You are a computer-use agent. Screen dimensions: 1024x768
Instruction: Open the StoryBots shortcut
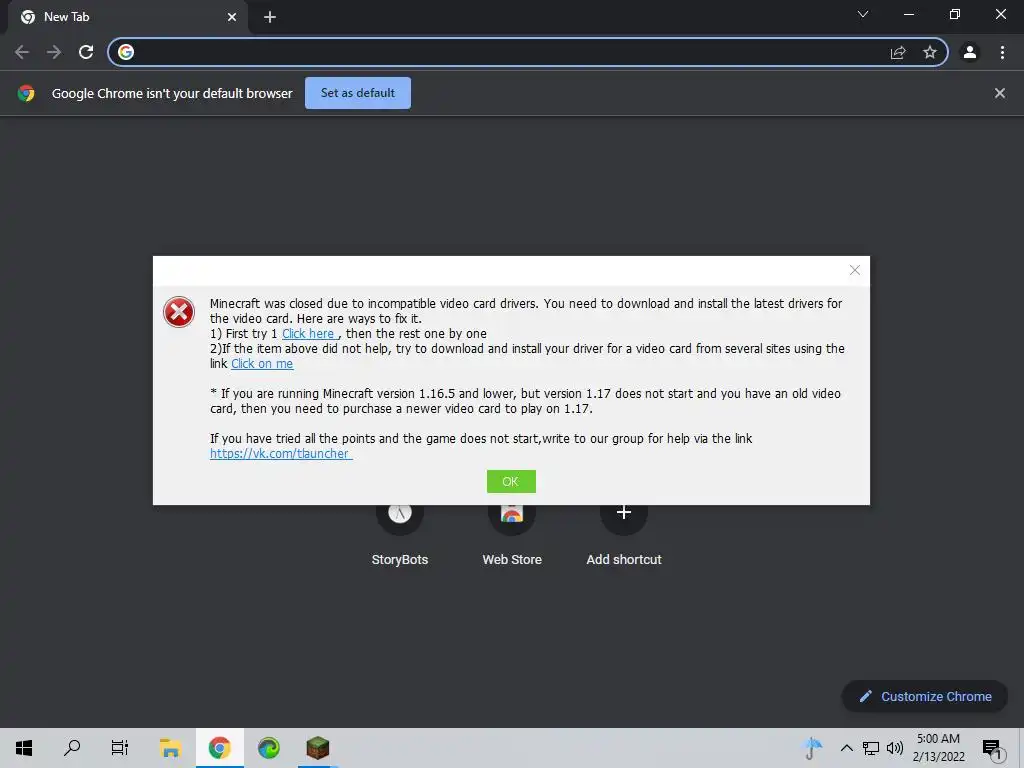[x=400, y=534]
